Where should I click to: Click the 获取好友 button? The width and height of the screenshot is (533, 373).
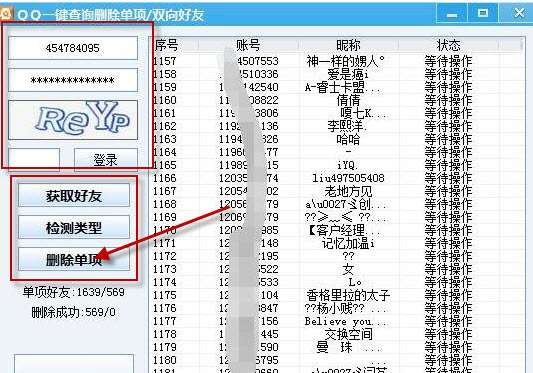[74, 195]
